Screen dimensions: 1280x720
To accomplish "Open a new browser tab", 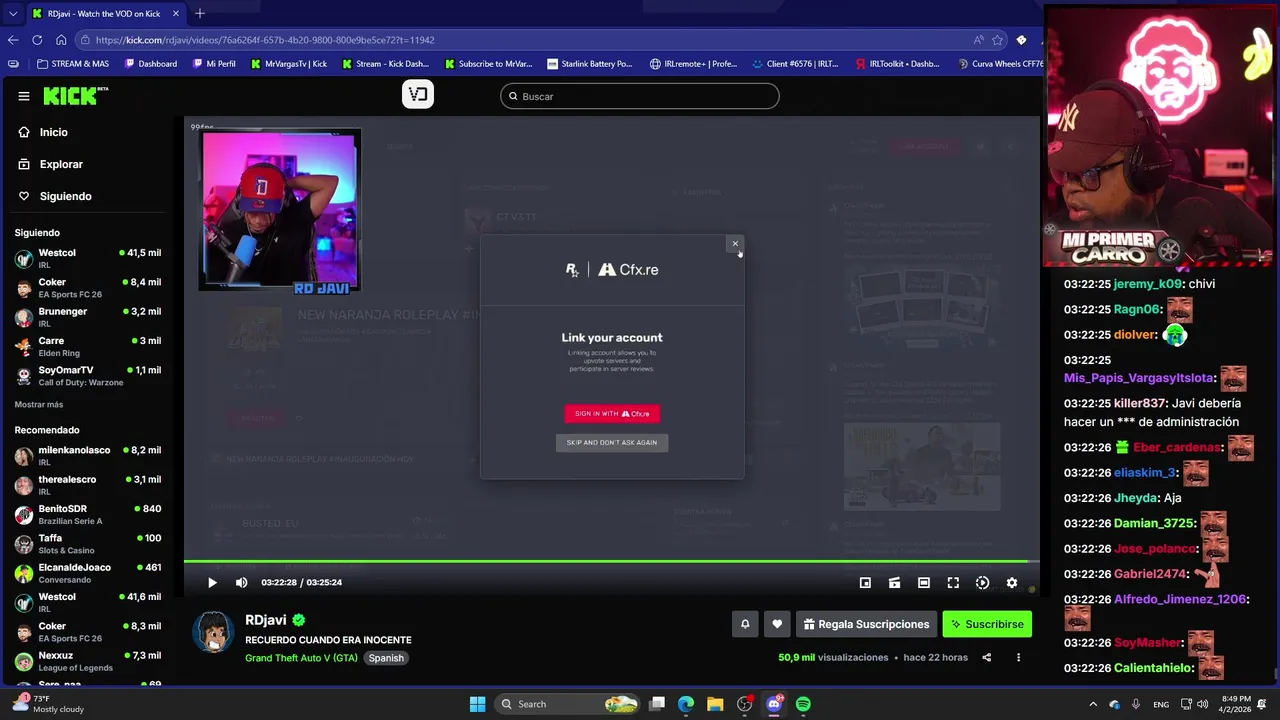I will coord(200,13).
